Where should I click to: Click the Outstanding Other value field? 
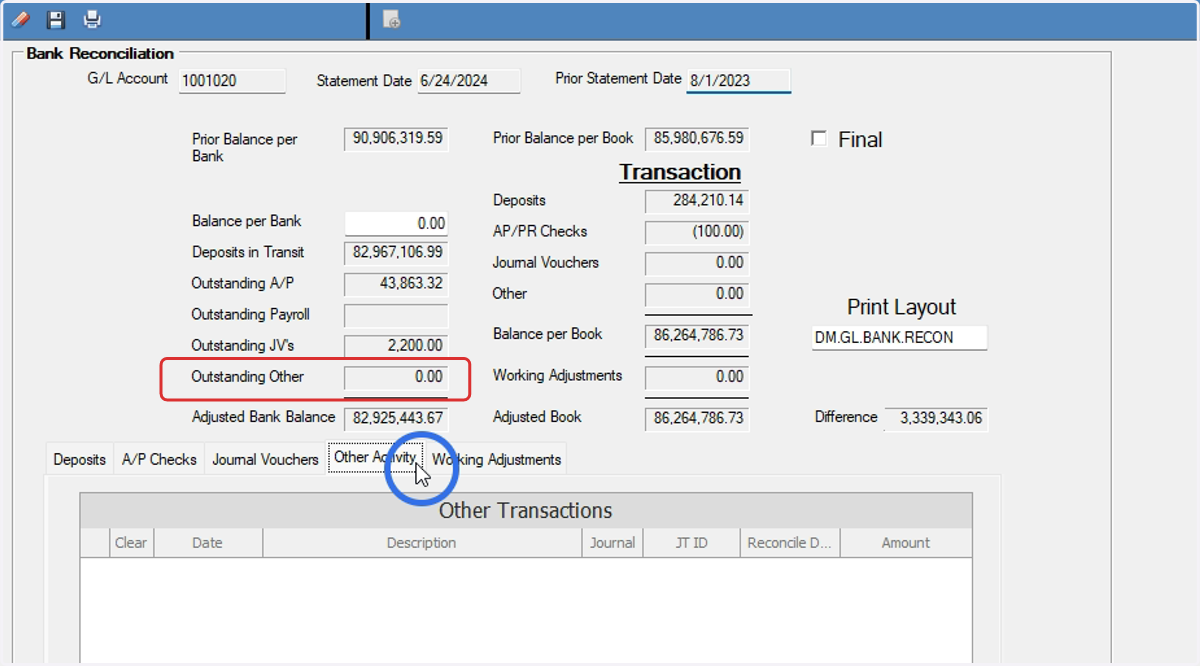[x=396, y=378]
